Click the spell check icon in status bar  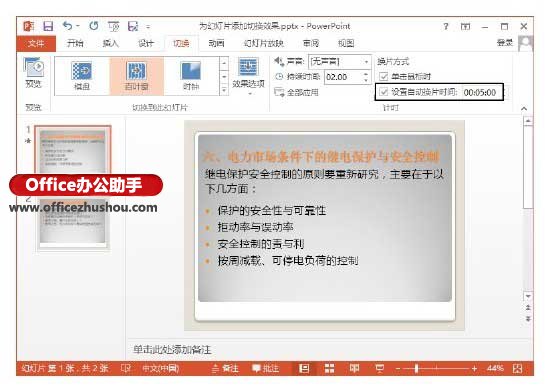click(125, 368)
